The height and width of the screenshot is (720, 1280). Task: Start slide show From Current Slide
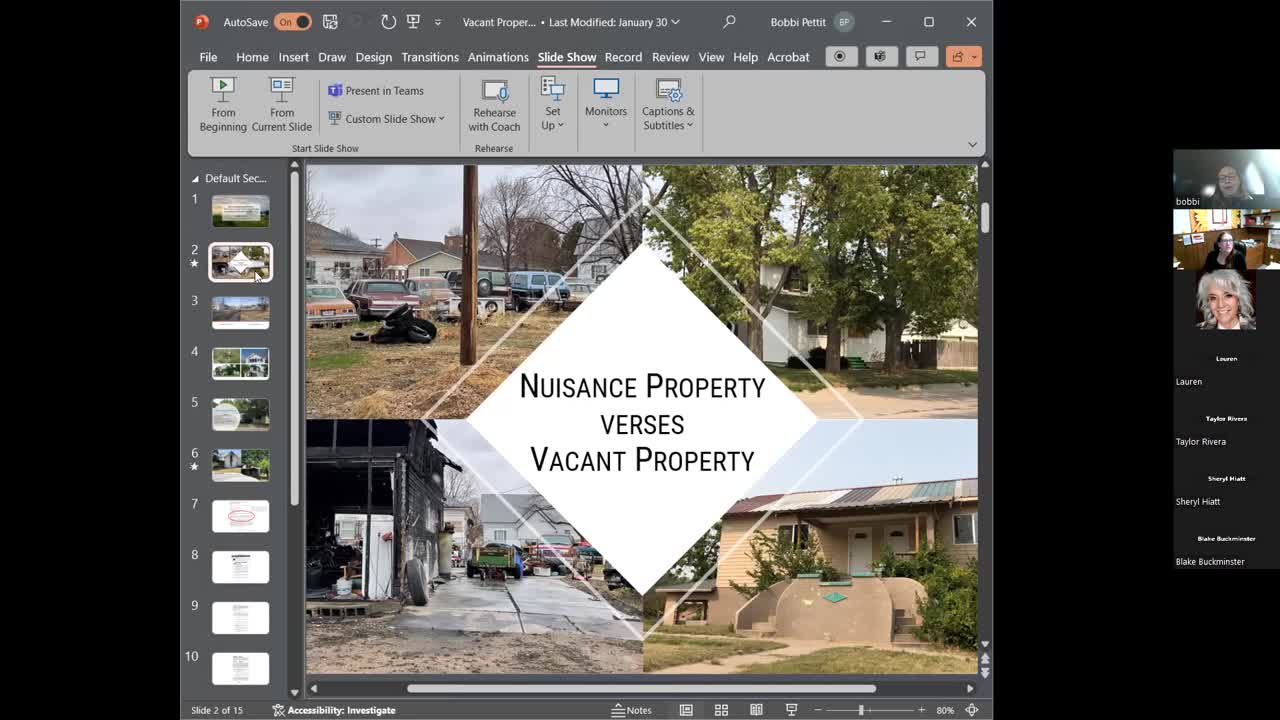tap(282, 105)
